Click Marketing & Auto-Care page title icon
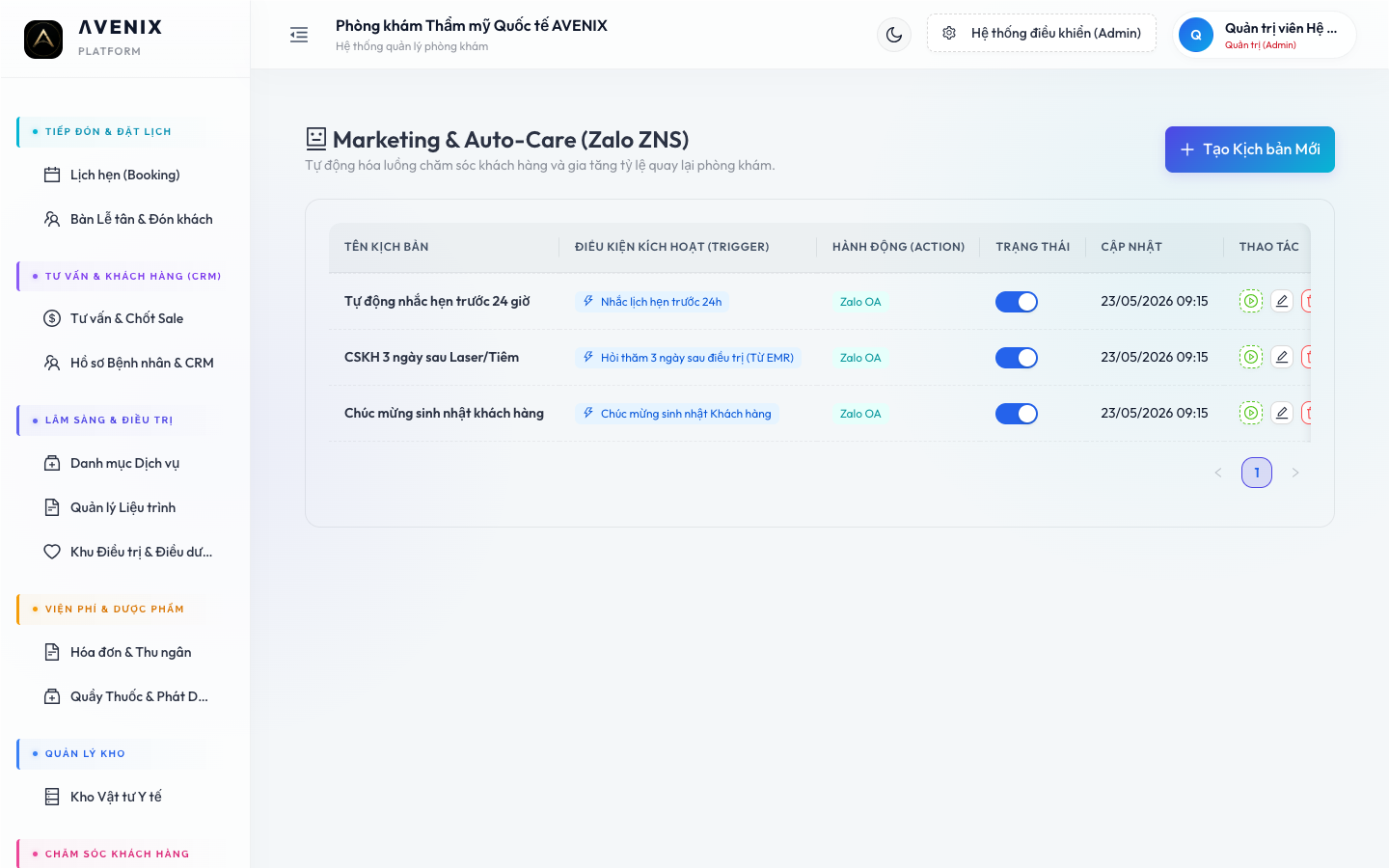The width and height of the screenshot is (1389, 868). (316, 139)
